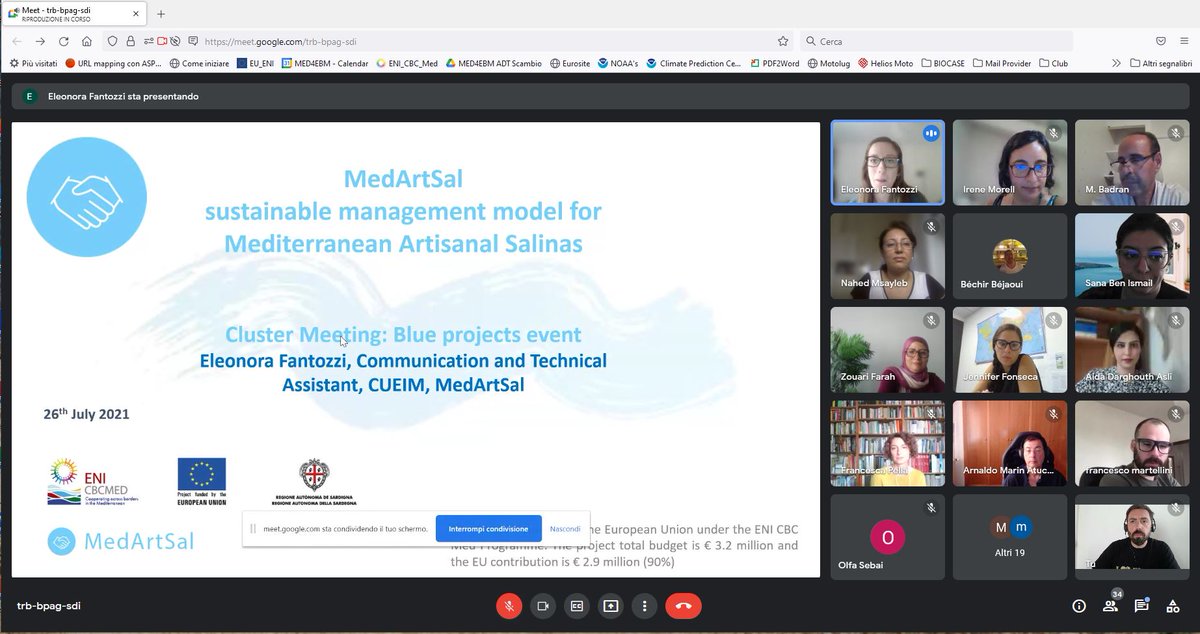This screenshot has height=634, width=1200.
Task: Bookmark this page with star icon
Action: (x=783, y=41)
